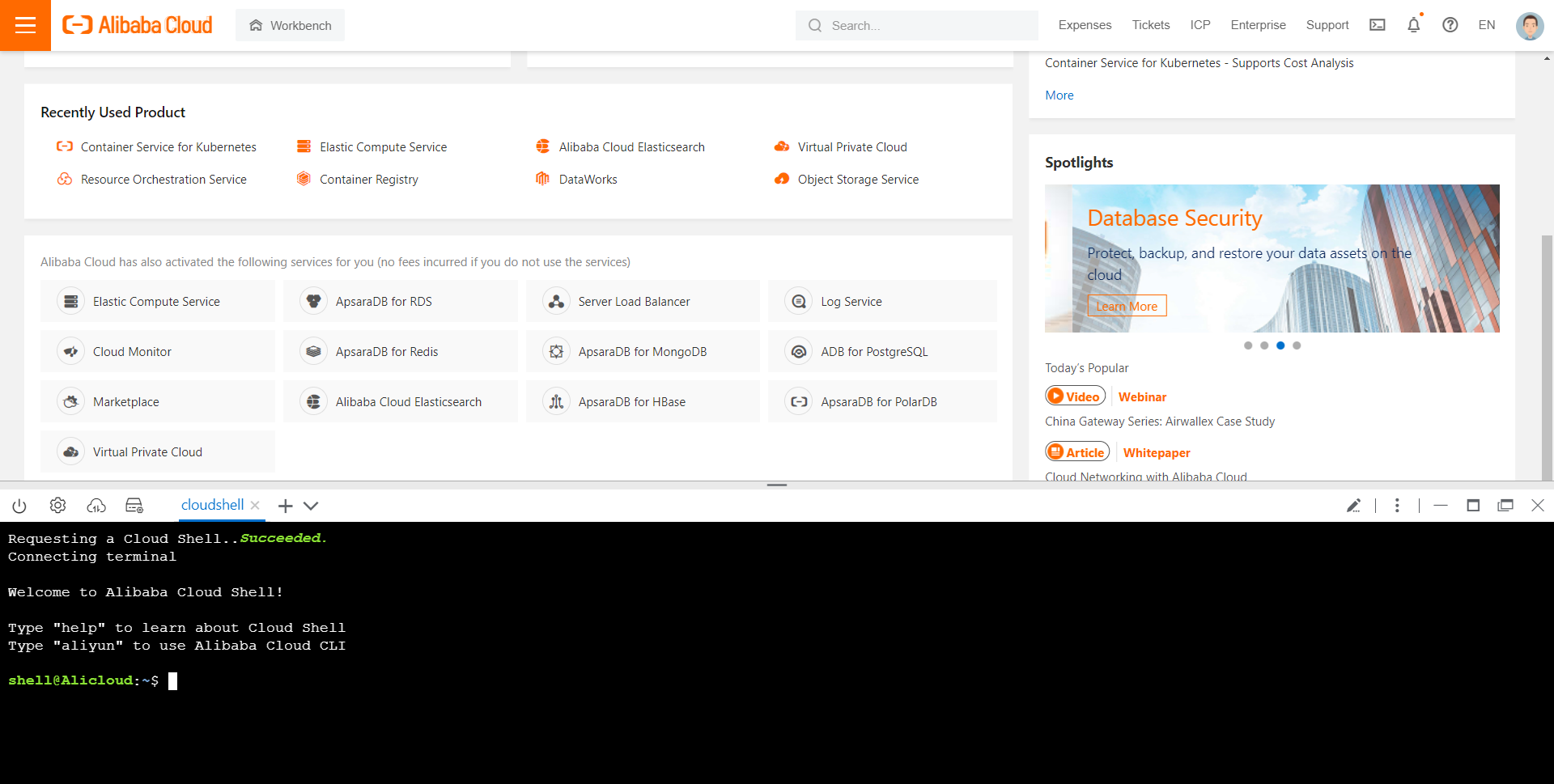Click the cloud upload/download icon in shell toolbar

[96, 506]
